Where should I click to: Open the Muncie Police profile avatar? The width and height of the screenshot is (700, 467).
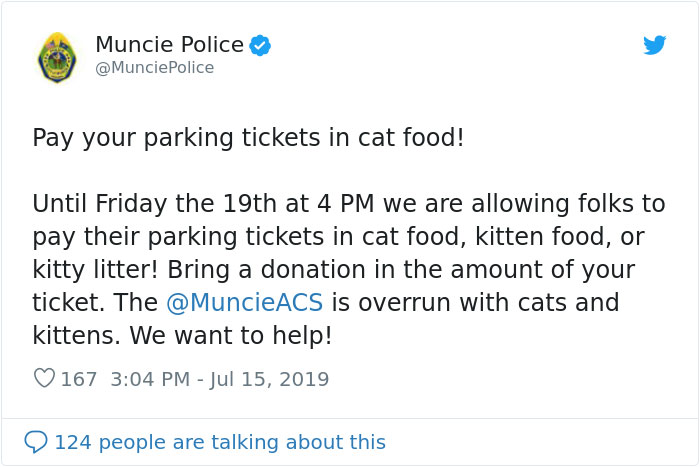click(55, 57)
